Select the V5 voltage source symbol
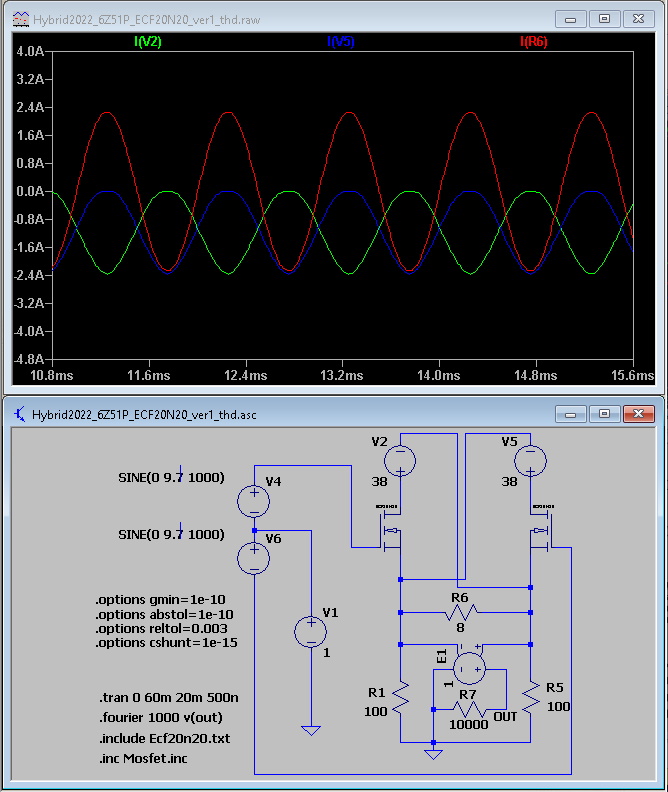This screenshot has height=792, width=668. (x=530, y=460)
